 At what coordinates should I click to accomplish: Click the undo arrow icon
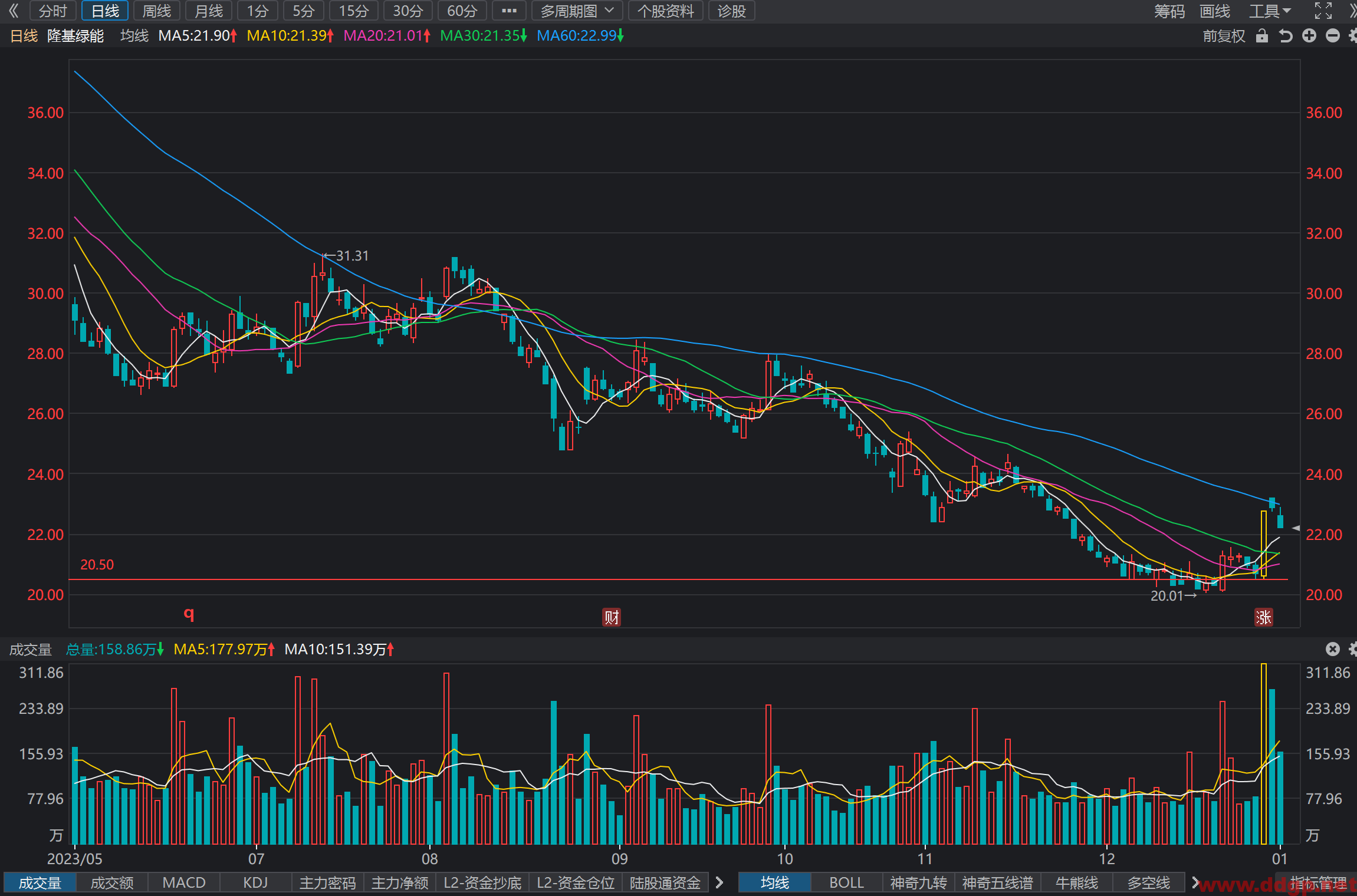pyautogui.click(x=1286, y=36)
